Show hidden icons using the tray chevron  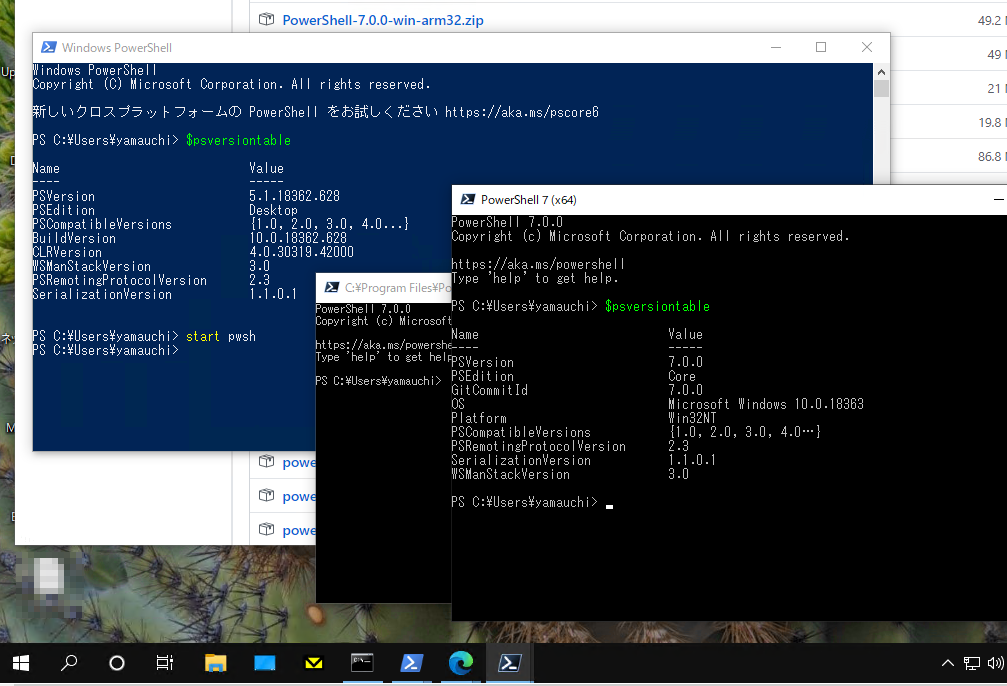point(946,662)
